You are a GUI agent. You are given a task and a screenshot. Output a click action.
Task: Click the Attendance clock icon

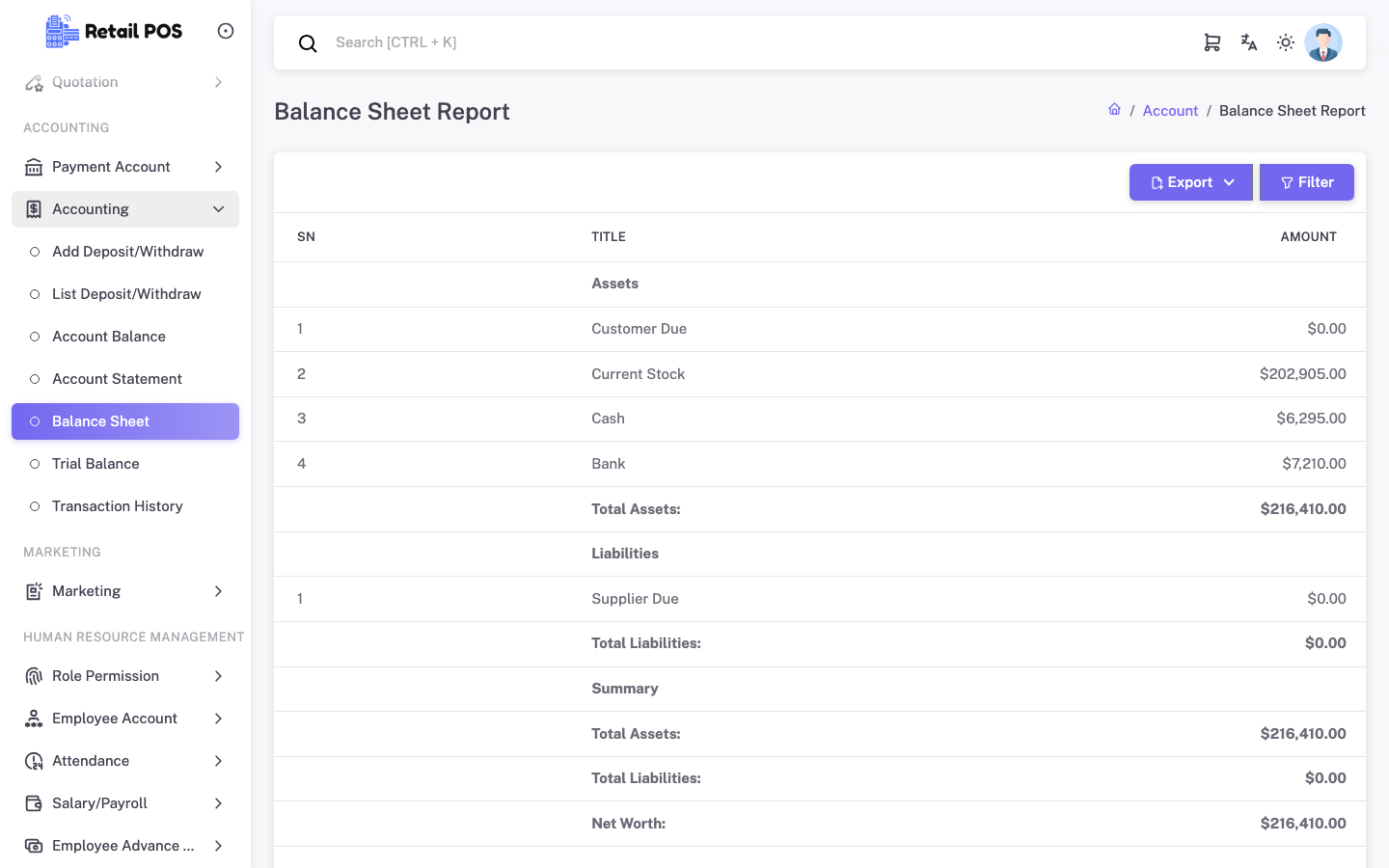pyautogui.click(x=34, y=761)
